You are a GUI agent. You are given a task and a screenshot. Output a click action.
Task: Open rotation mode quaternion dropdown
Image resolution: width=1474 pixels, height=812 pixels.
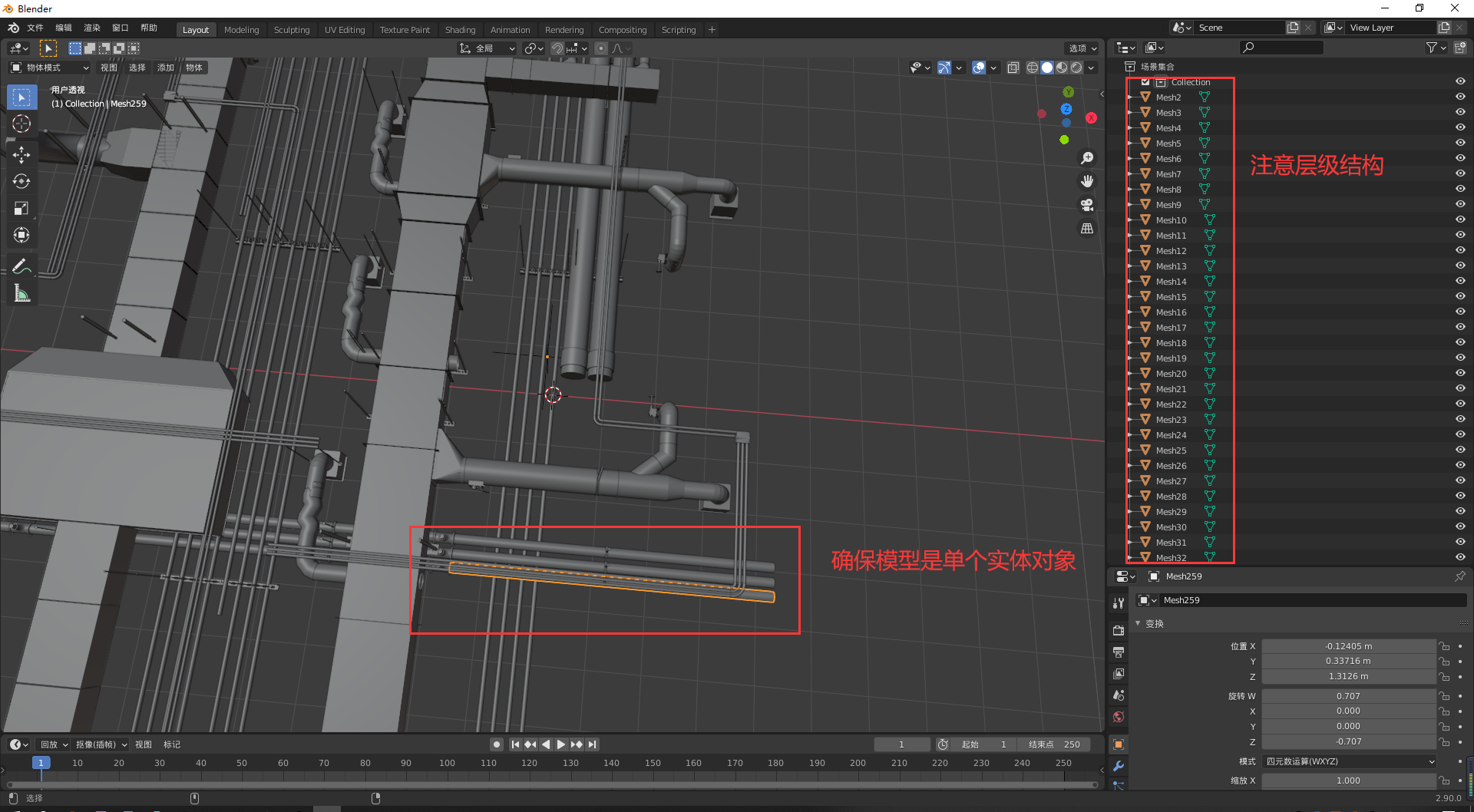1349,761
